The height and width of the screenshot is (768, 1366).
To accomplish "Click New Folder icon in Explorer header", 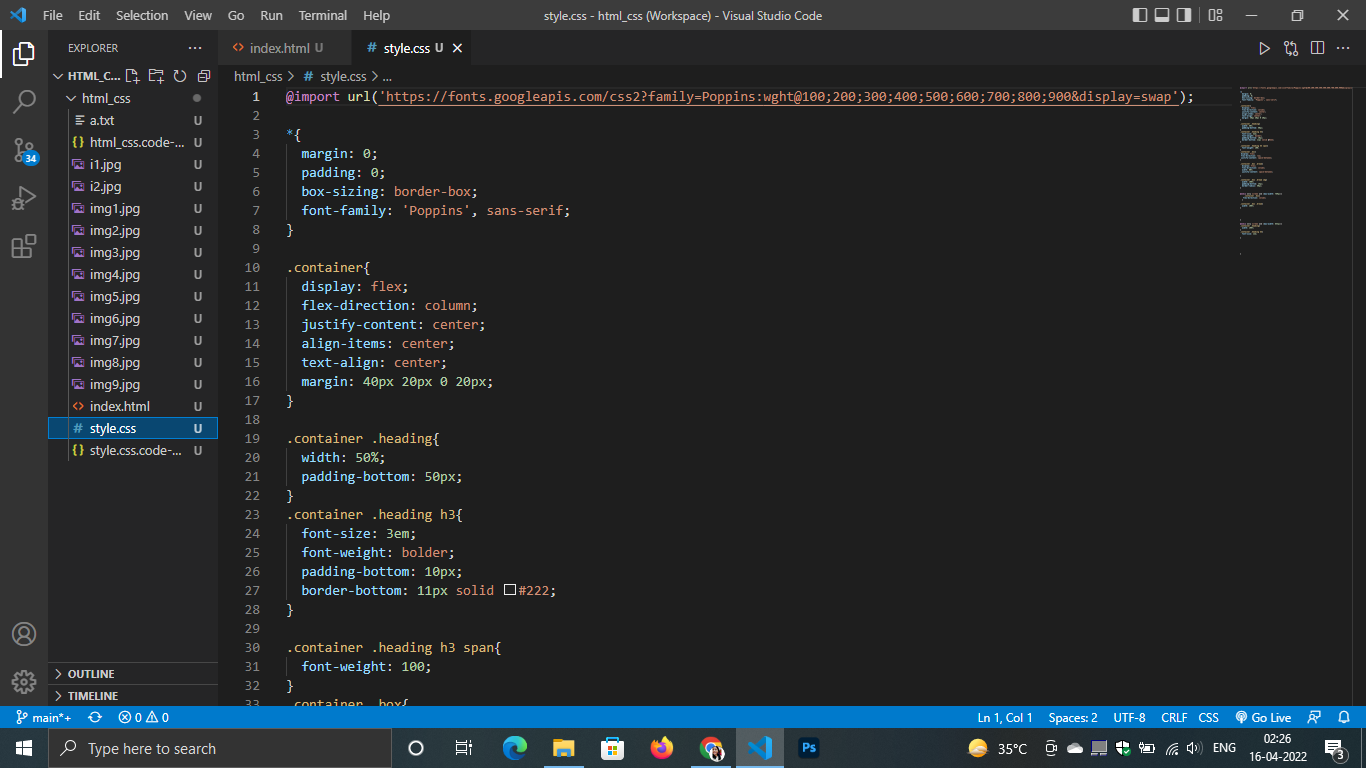I will coord(156,76).
